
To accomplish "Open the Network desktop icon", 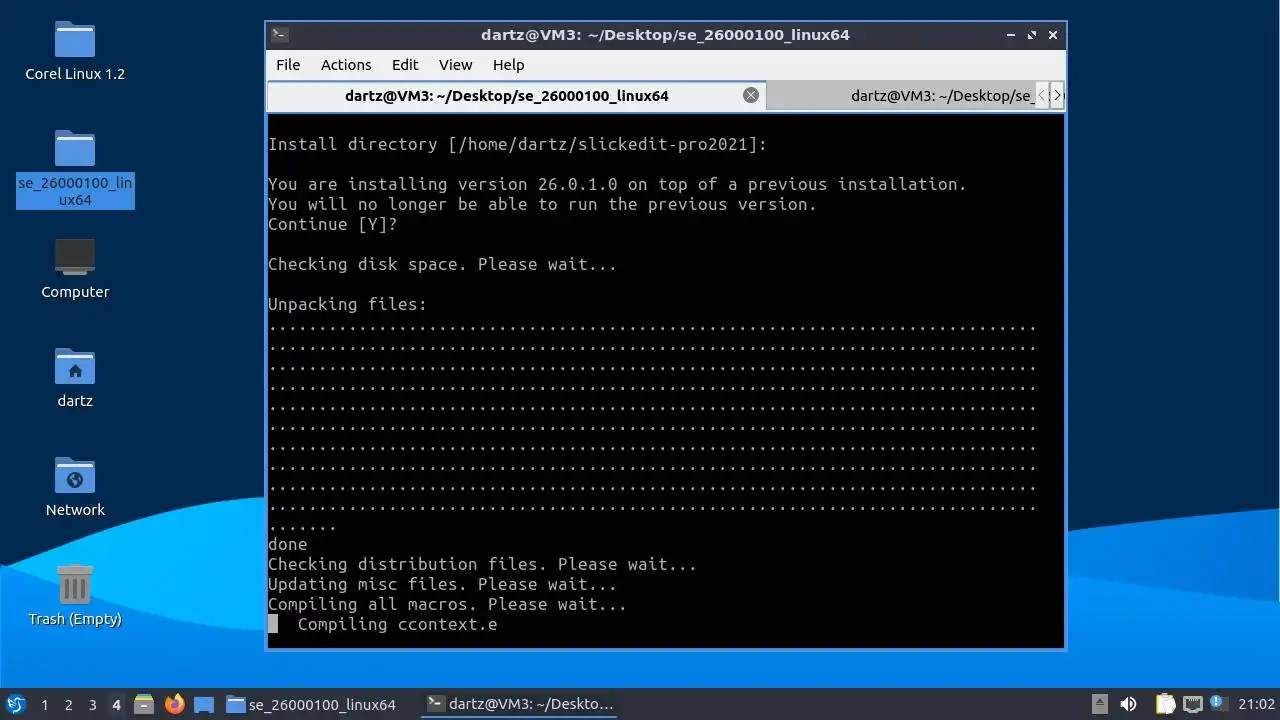I will [x=75, y=476].
